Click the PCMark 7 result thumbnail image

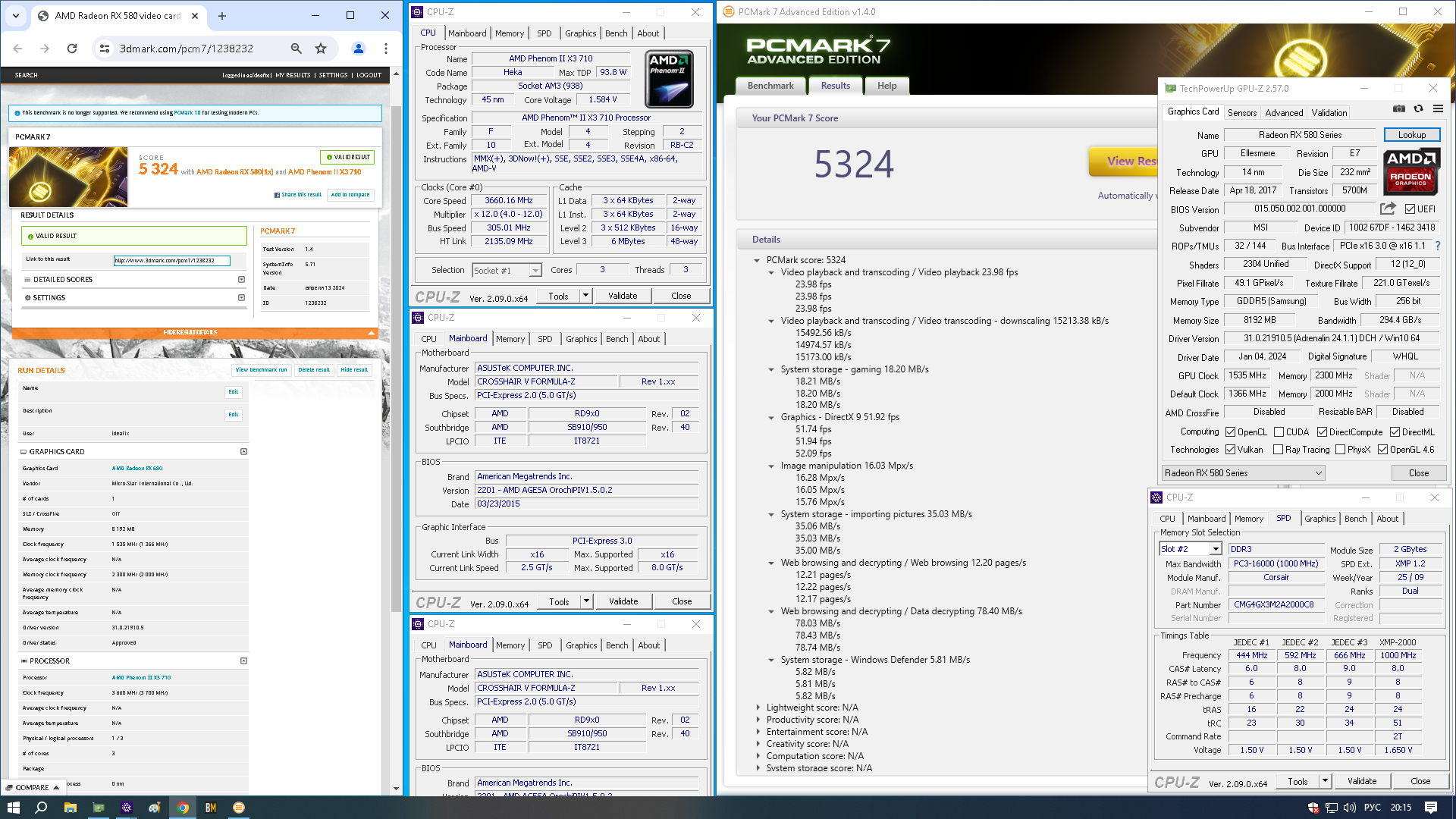click(x=68, y=177)
